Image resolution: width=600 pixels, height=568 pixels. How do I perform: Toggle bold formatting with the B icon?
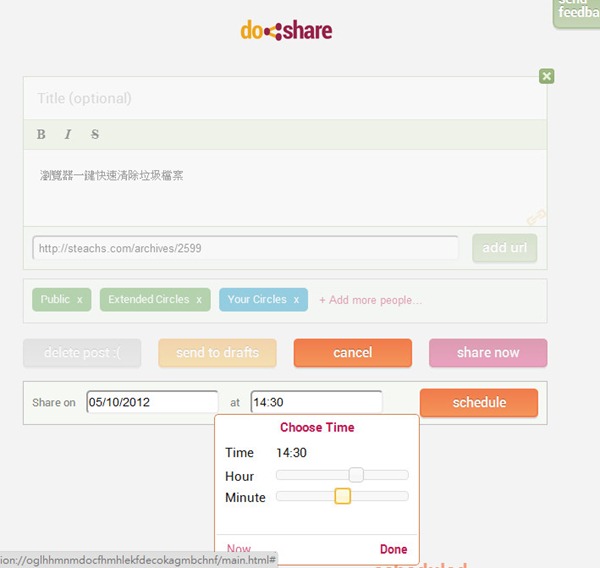41,134
